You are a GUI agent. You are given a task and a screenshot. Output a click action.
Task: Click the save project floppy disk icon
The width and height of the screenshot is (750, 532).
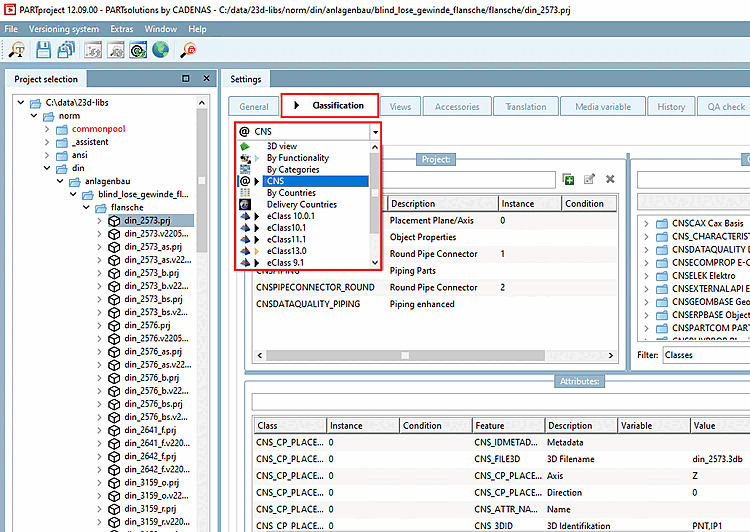(x=43, y=49)
